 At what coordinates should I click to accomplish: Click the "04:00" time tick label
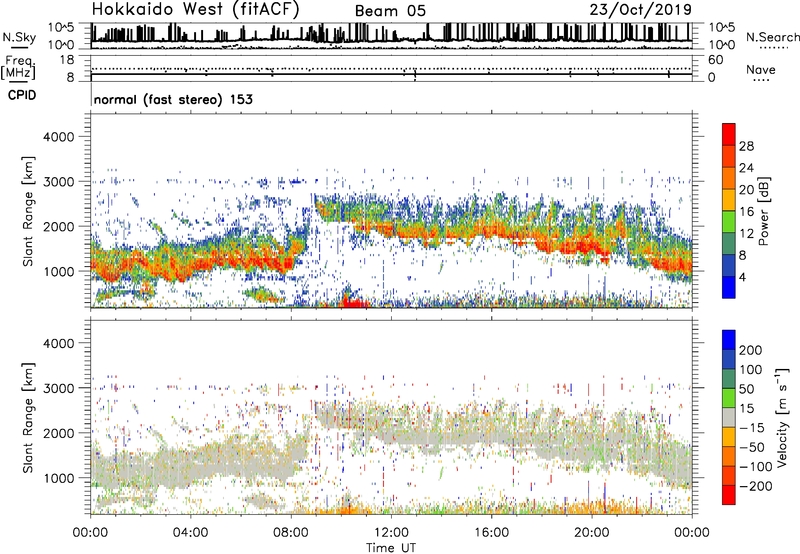pos(190,533)
